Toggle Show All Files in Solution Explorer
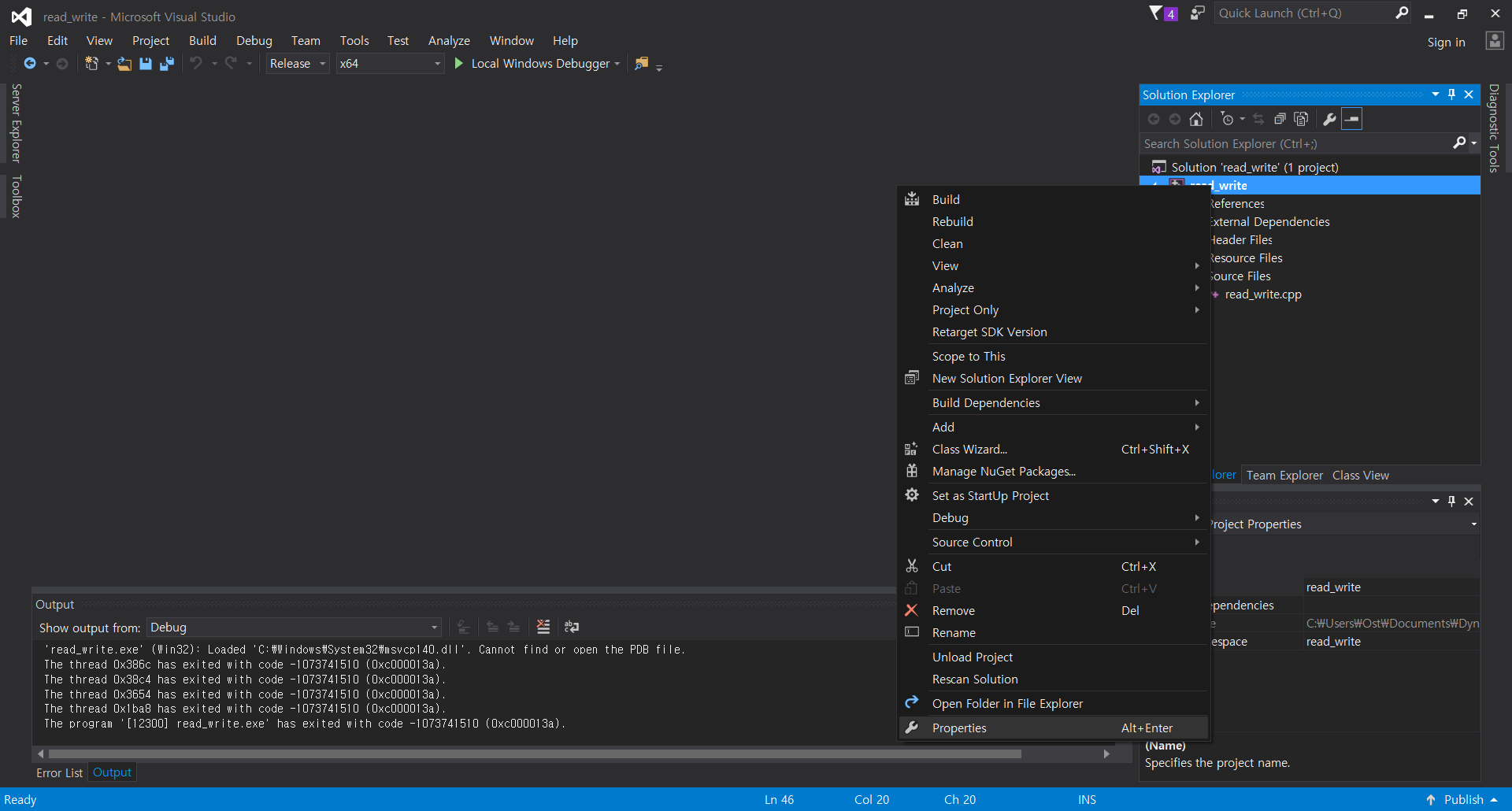This screenshot has width=1512, height=811. pos(1301,119)
